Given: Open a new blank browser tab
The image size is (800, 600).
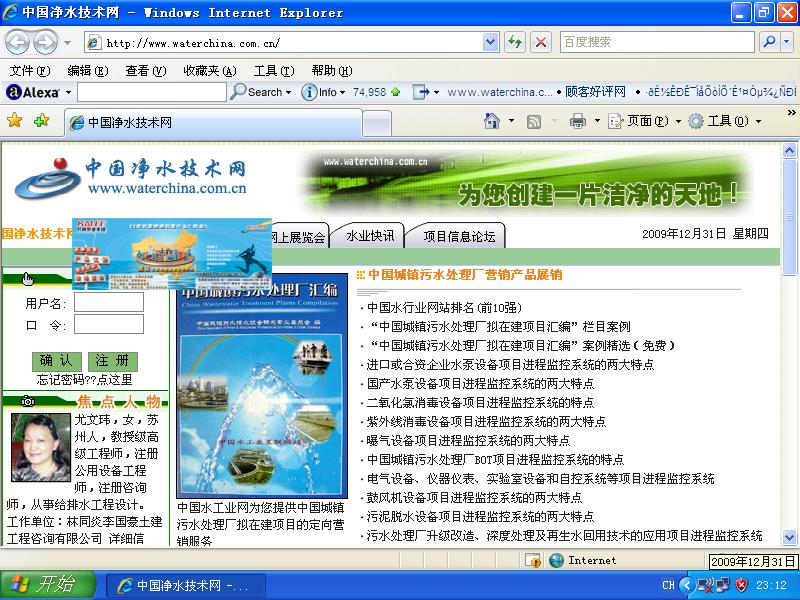Looking at the screenshot, I should pyautogui.click(x=377, y=123).
